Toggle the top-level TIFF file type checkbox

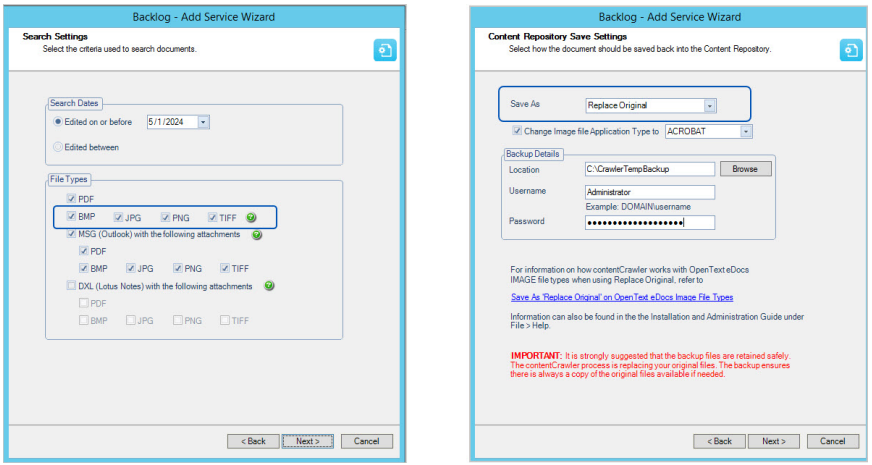point(212,217)
